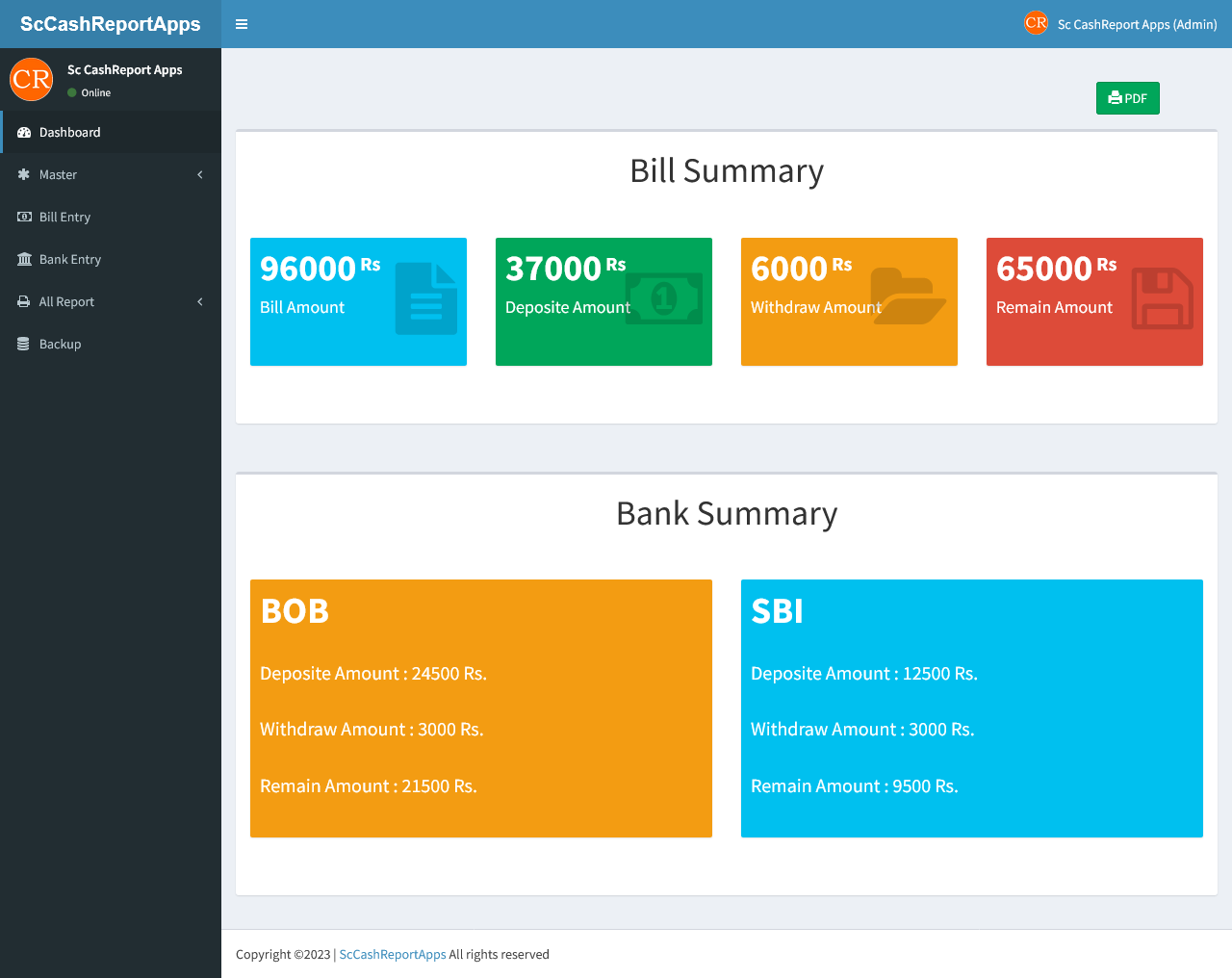Click the ScCashReportApps logo title
This screenshot has height=978, width=1232.
point(111,24)
